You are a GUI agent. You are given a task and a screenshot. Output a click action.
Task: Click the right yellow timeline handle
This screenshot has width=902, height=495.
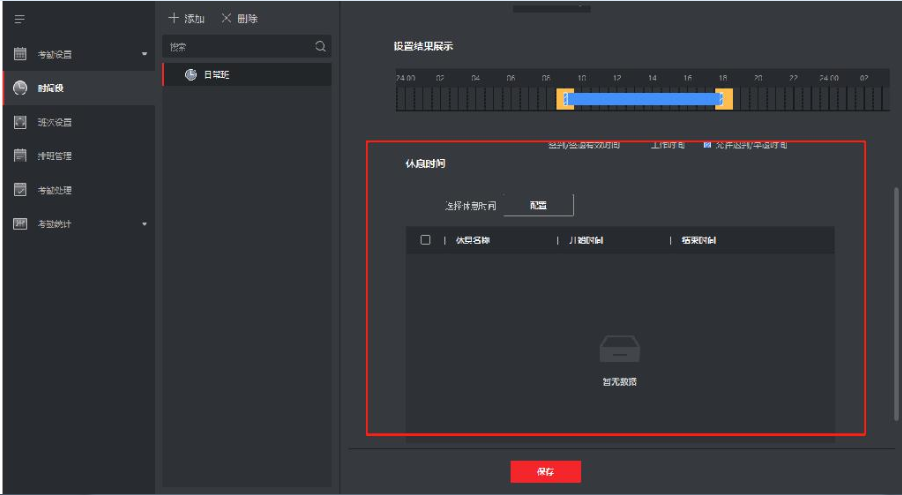click(724, 99)
